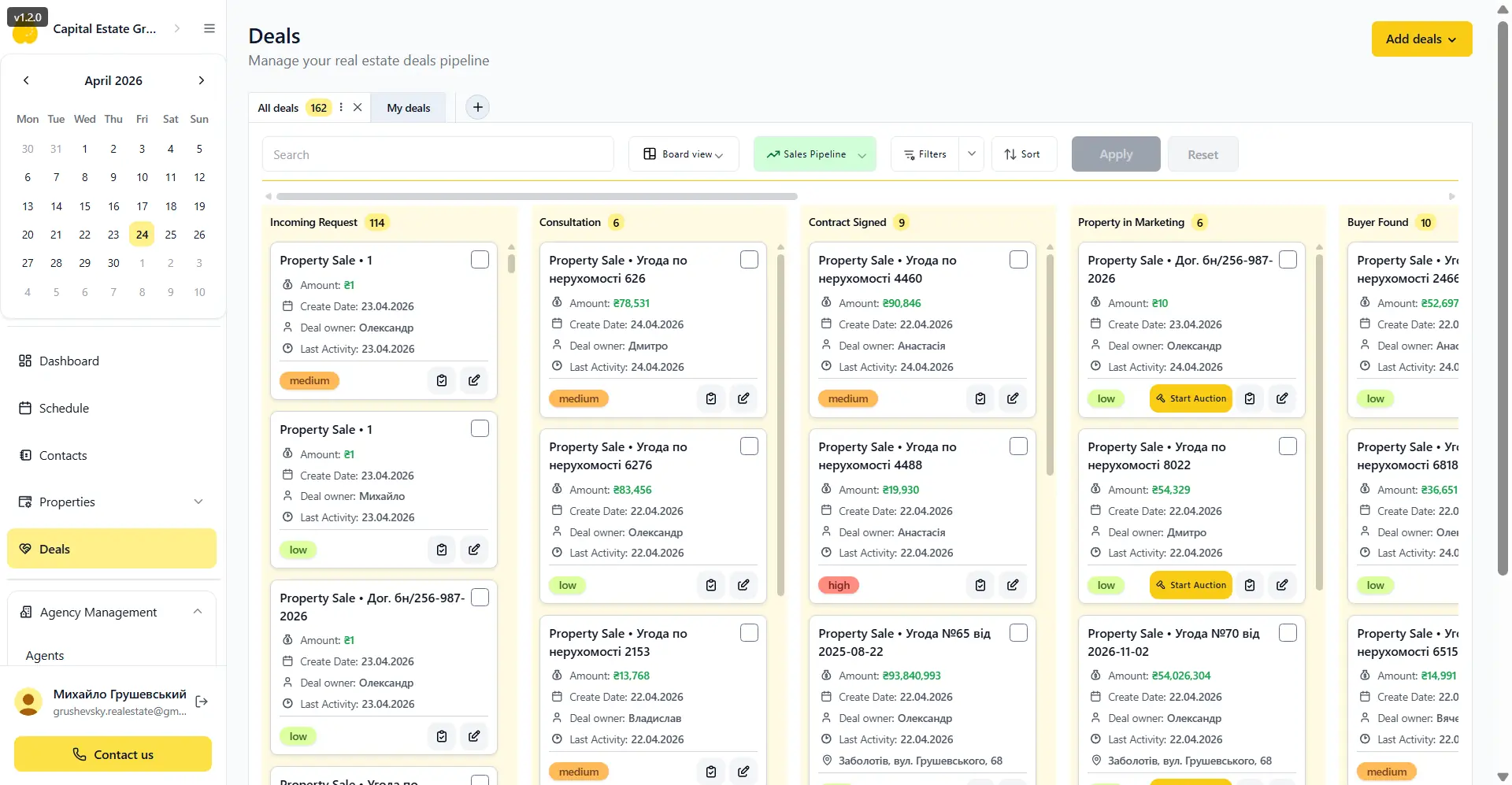Edit first Property Sale • 1 card
Viewport: 1512px width, 785px height.
pos(474,380)
